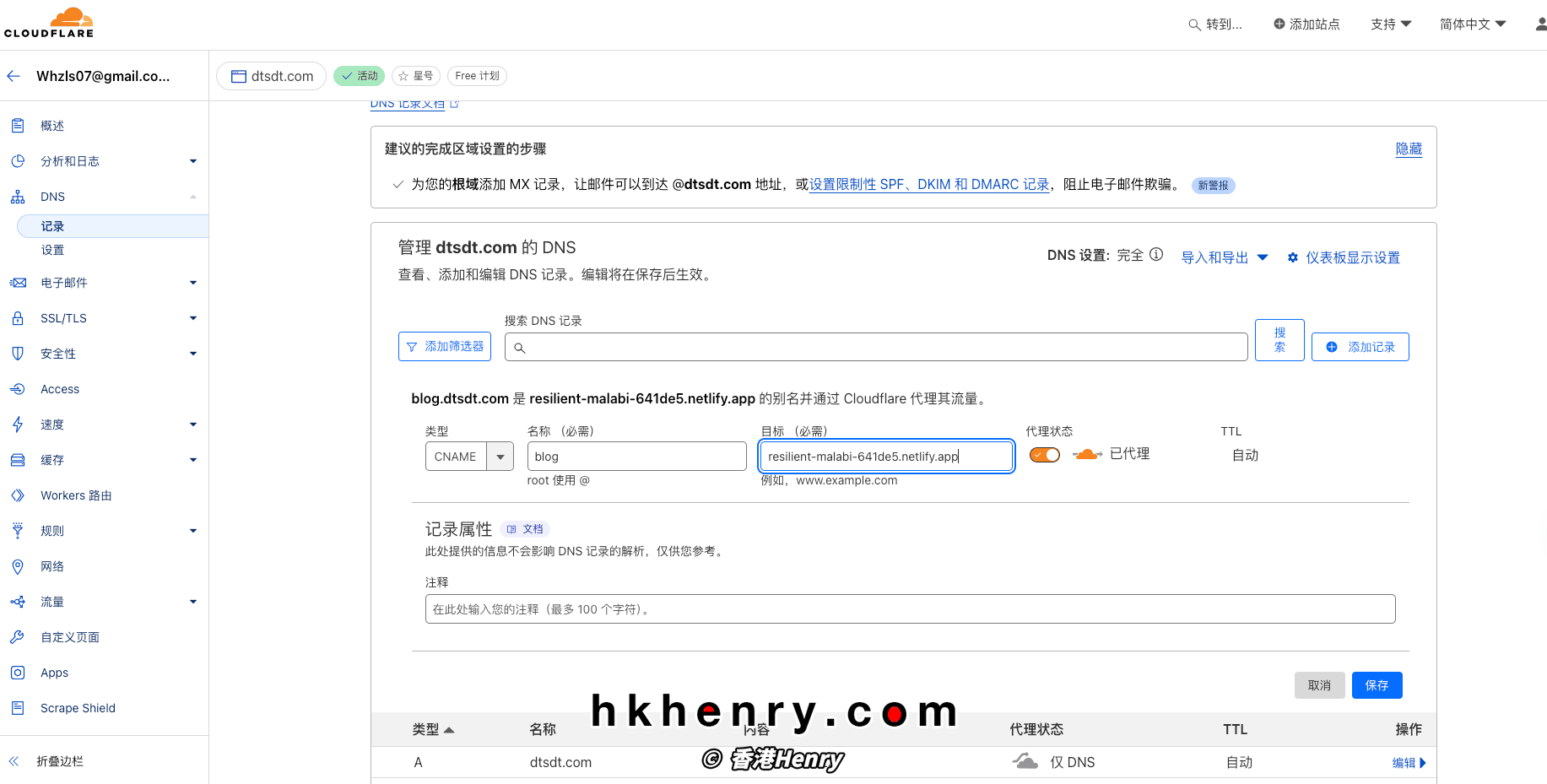1547x784 pixels.
Task: Click the Scrape Shield sidebar icon
Action: [18, 708]
